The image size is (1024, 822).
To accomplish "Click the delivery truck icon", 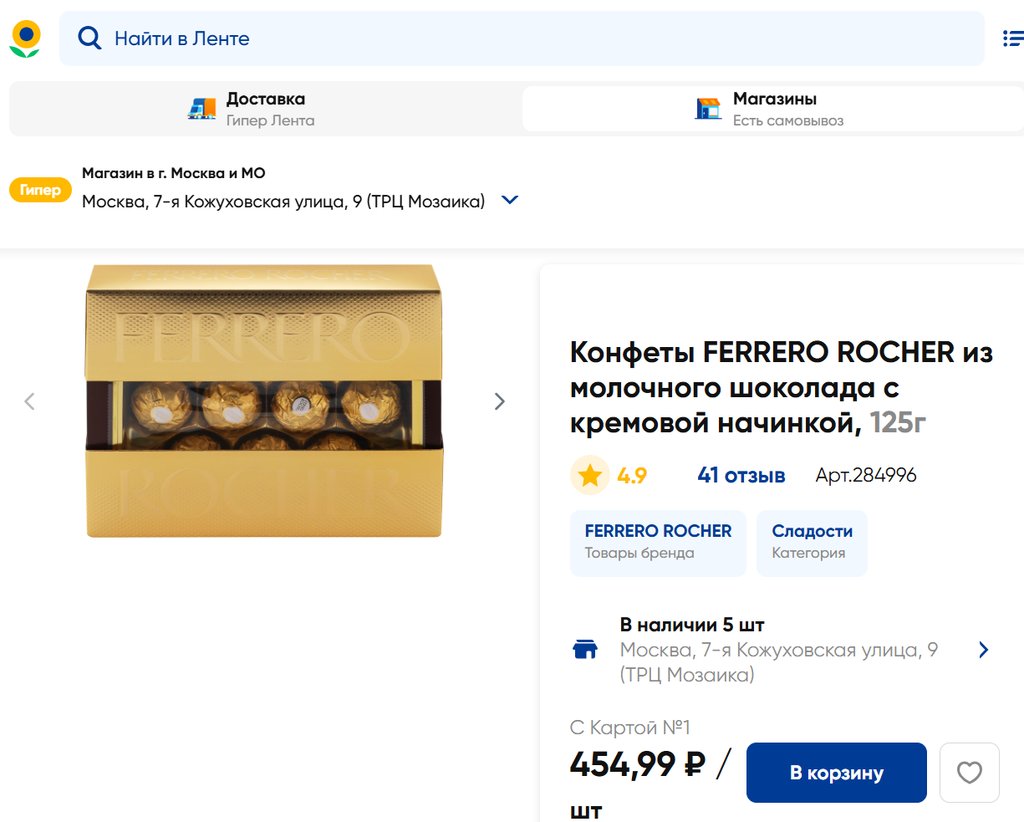I will (x=202, y=109).
